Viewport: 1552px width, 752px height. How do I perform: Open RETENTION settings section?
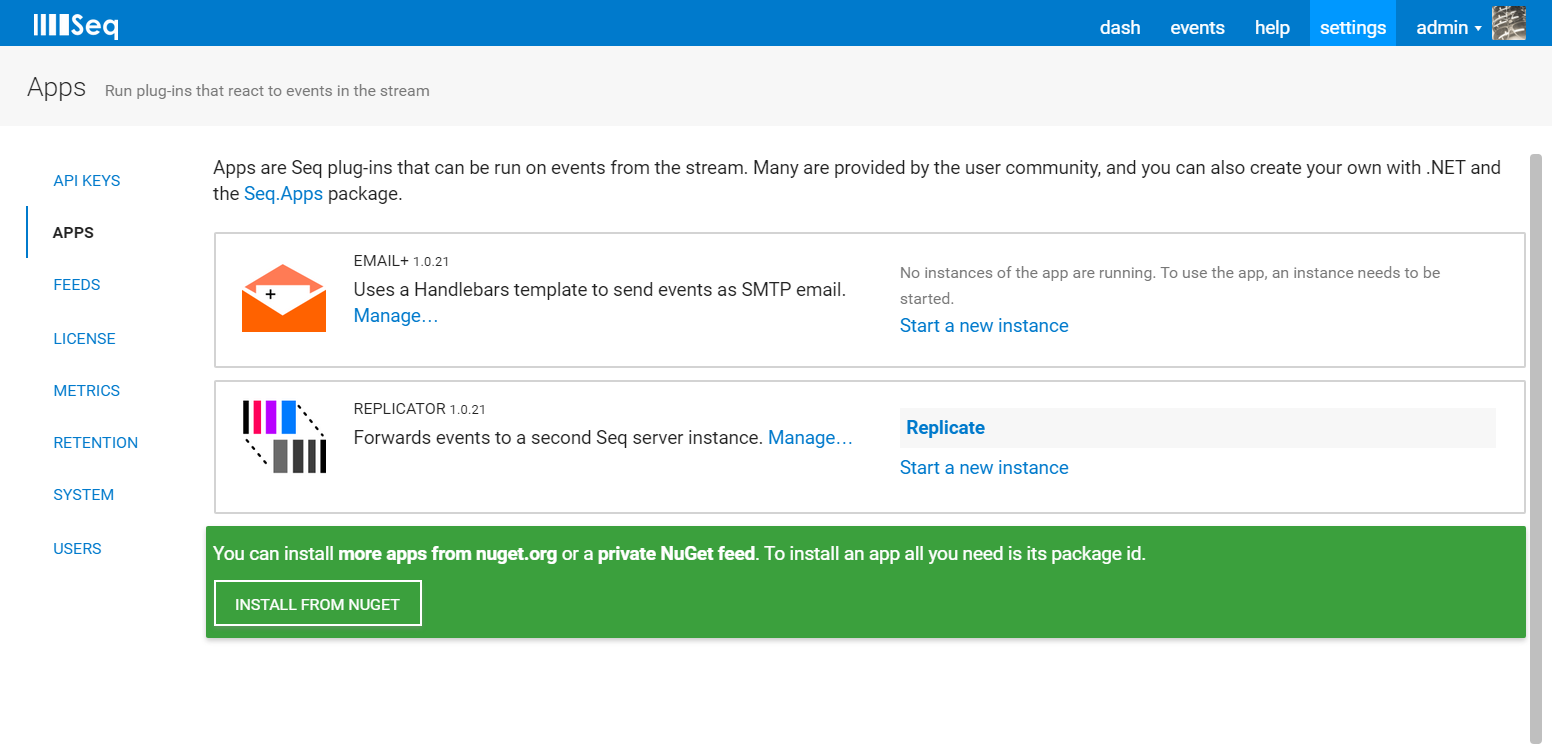[x=96, y=443]
